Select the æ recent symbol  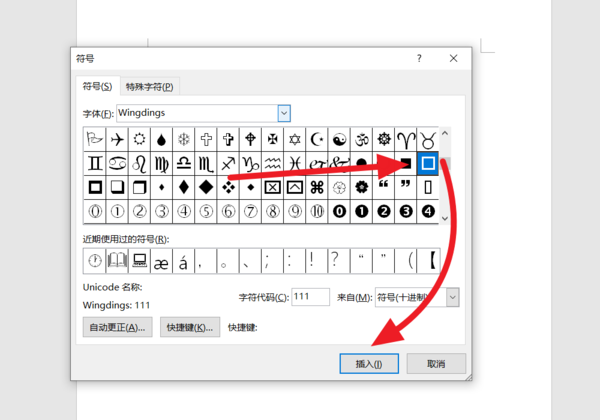pos(161,261)
